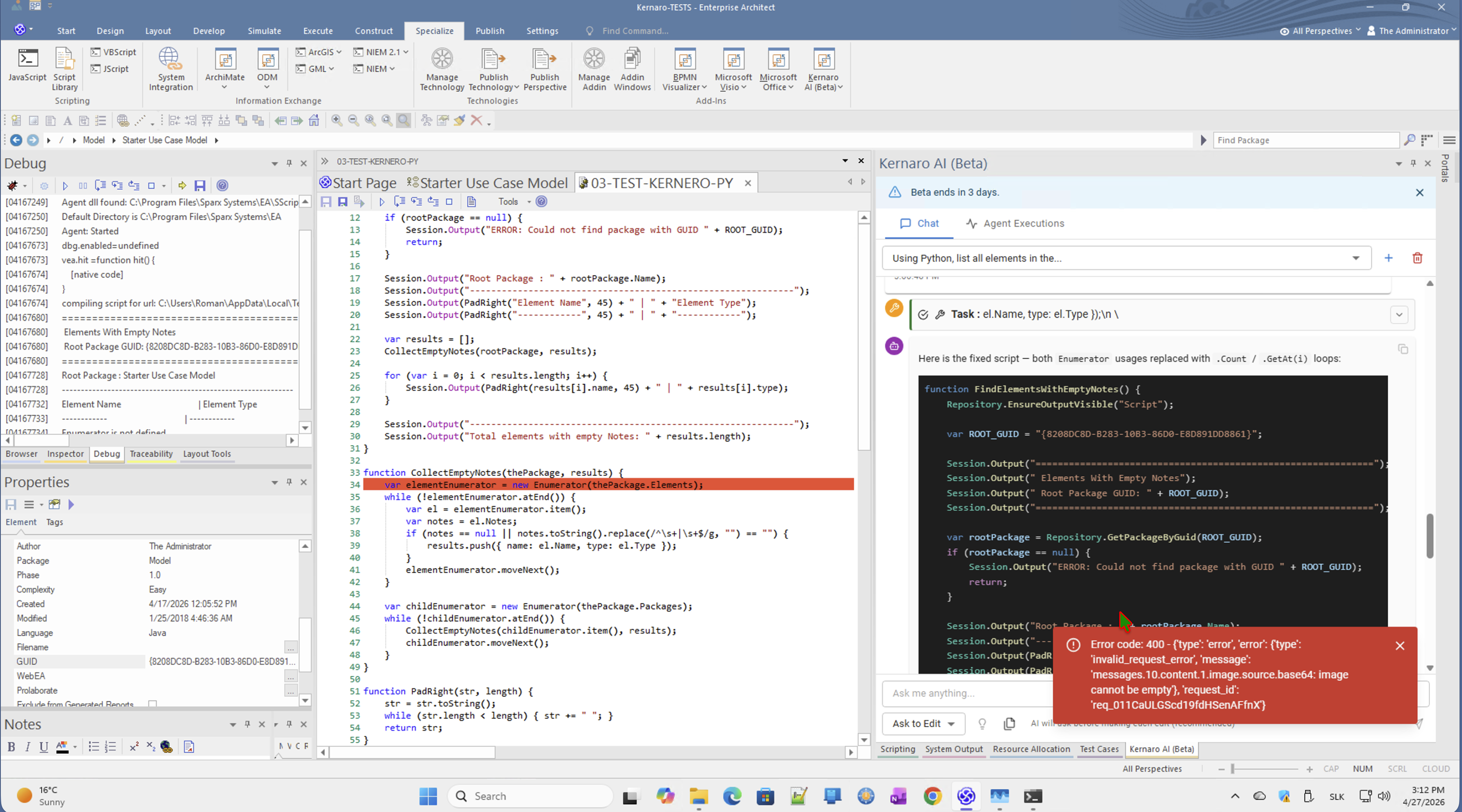Close the 03-TEST-KERNERO-PY tab
The width and height of the screenshot is (1462, 812).
coord(748,183)
